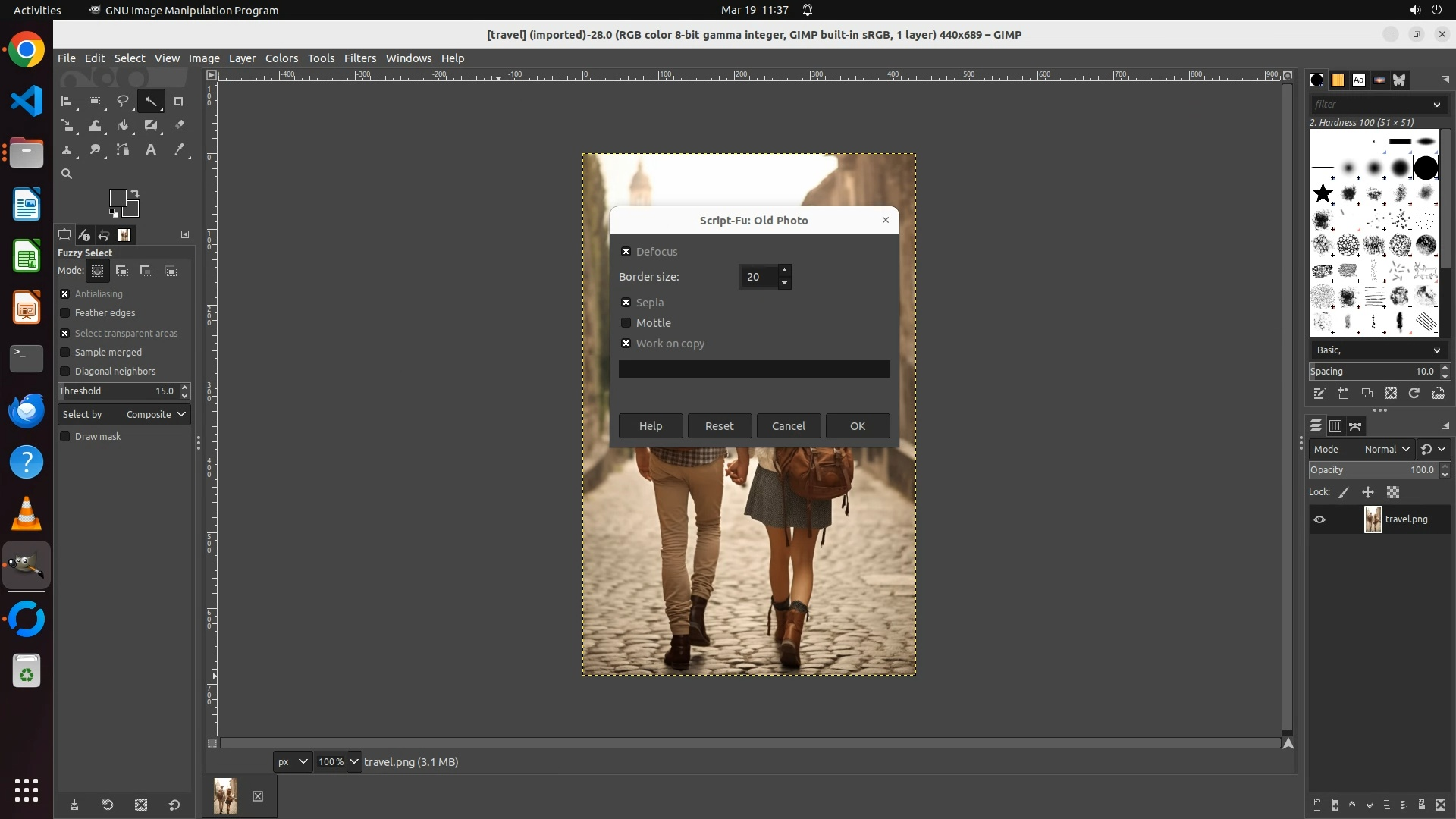Select the Bucket Fill tool
This screenshot has width=1456, height=819.
[123, 126]
